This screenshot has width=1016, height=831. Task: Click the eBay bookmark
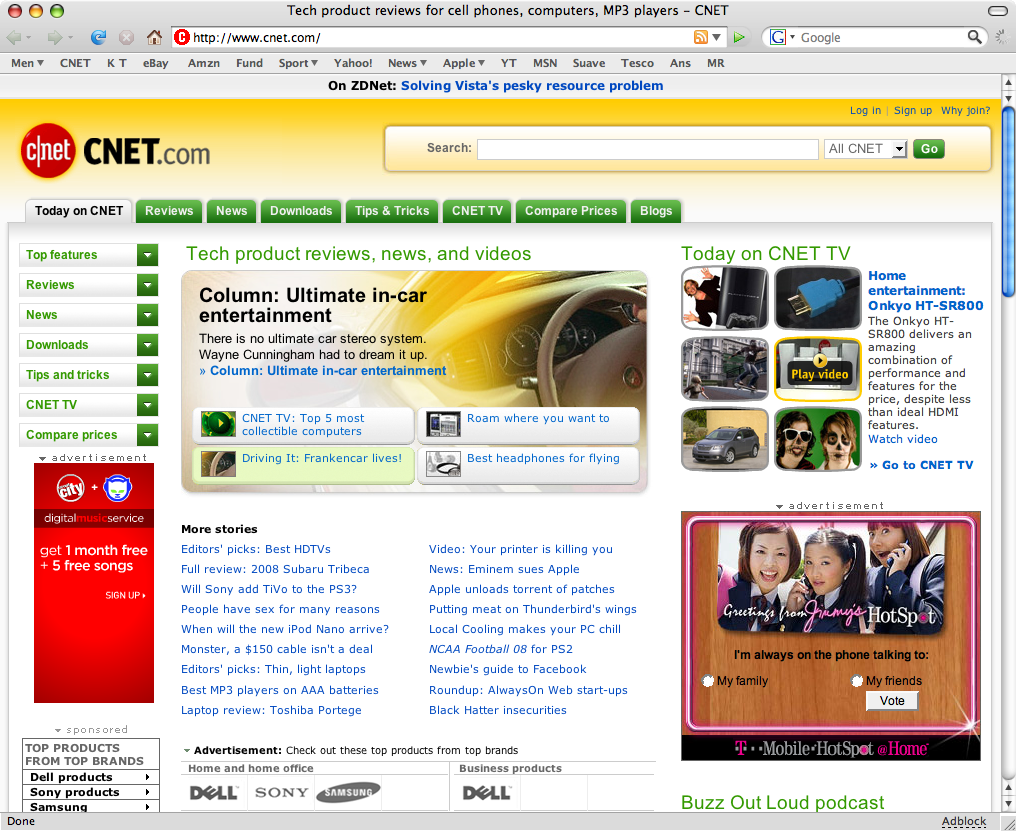coord(156,63)
